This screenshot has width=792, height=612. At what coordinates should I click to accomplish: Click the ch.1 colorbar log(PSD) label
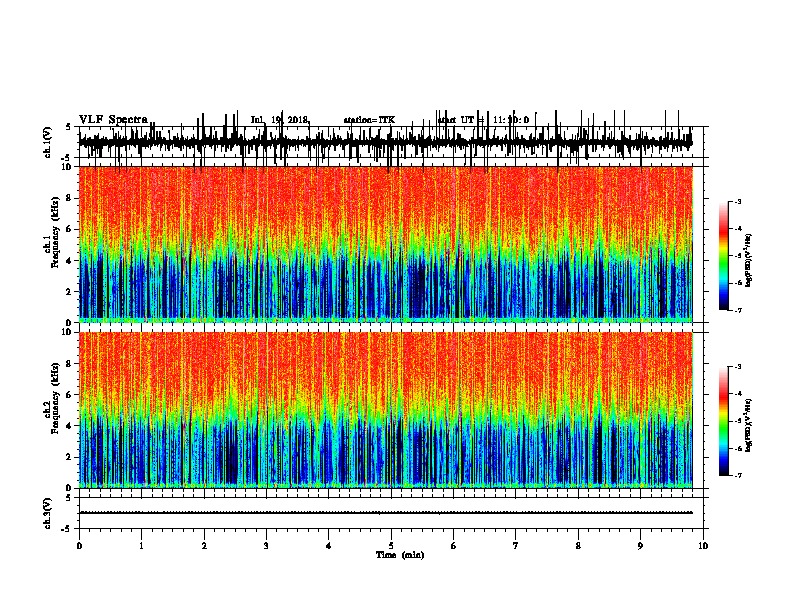click(749, 260)
